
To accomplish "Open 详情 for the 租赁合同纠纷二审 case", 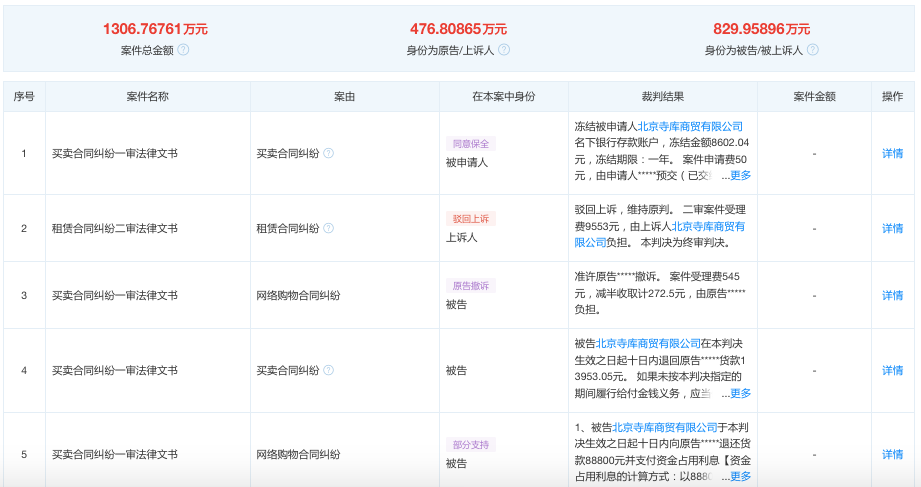I will [x=892, y=229].
